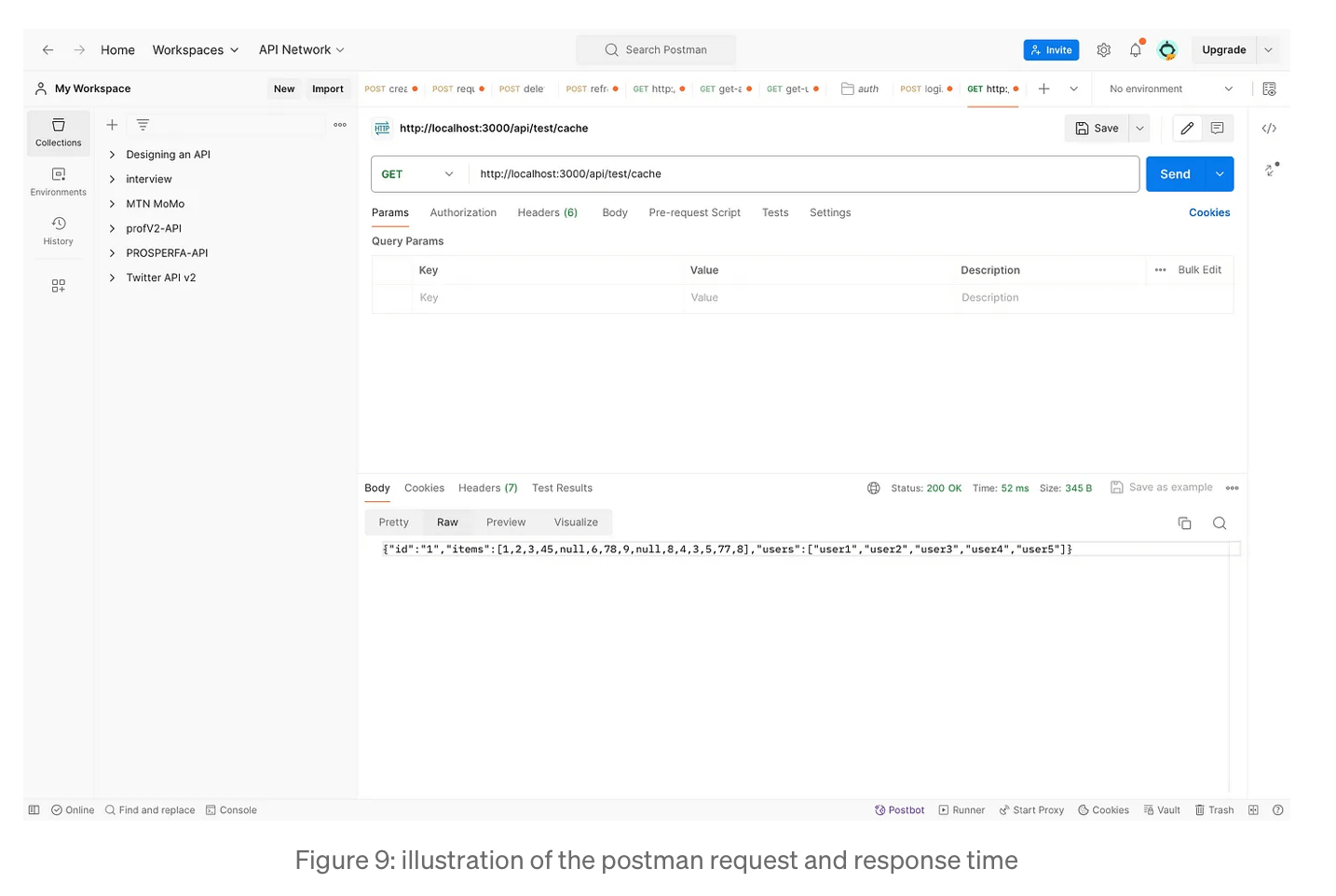Expand the profV2-API collection

(x=112, y=228)
